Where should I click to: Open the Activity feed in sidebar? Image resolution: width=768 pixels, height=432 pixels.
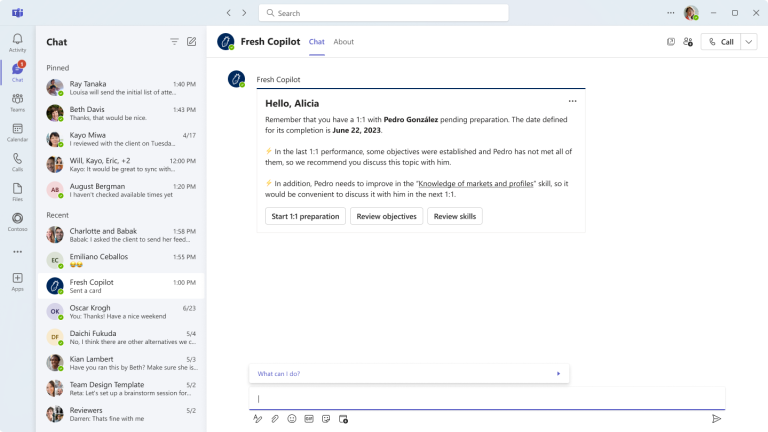pyautogui.click(x=18, y=43)
